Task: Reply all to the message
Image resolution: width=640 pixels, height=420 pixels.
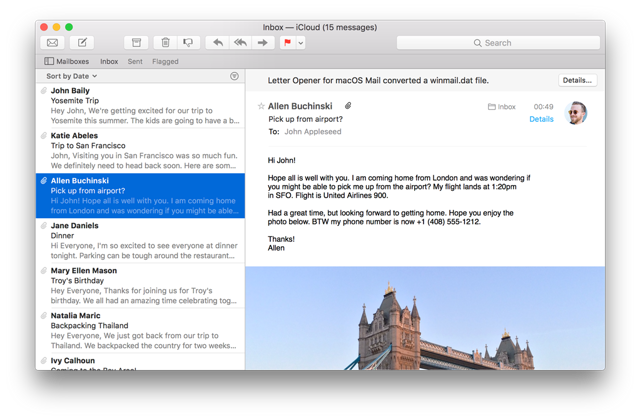Action: [240, 42]
